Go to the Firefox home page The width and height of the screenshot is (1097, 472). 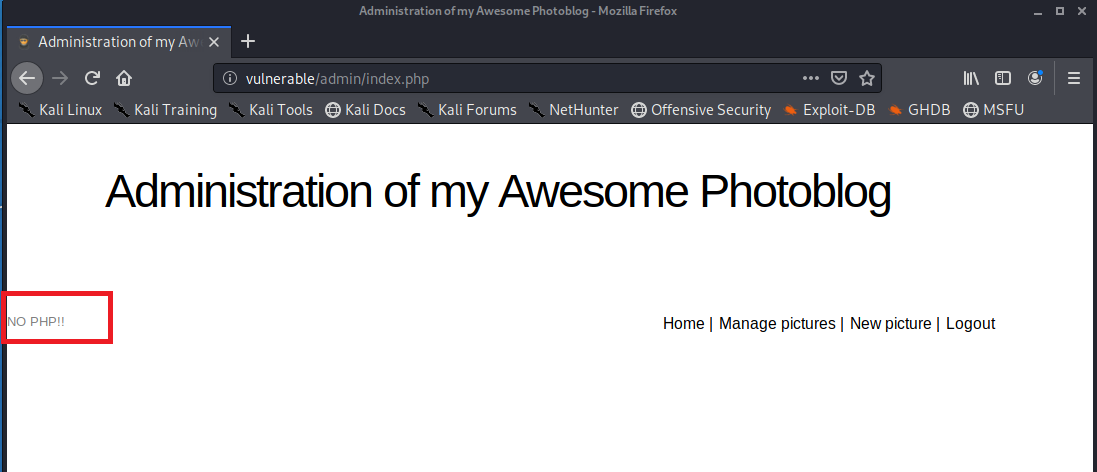(124, 78)
